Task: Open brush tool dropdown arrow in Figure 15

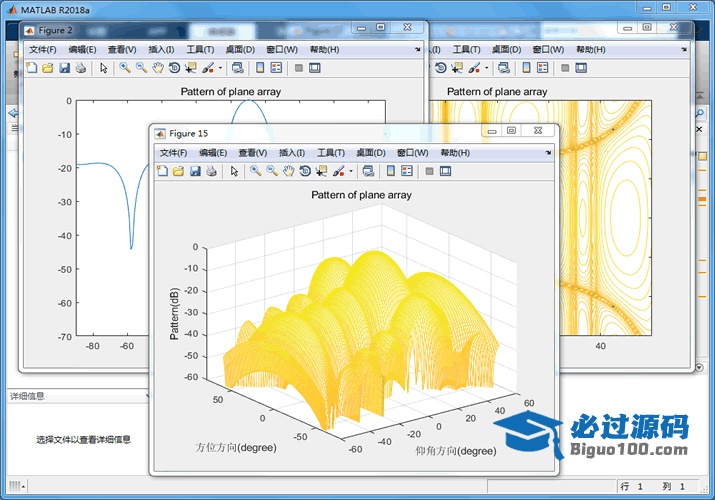Action: coord(351,171)
